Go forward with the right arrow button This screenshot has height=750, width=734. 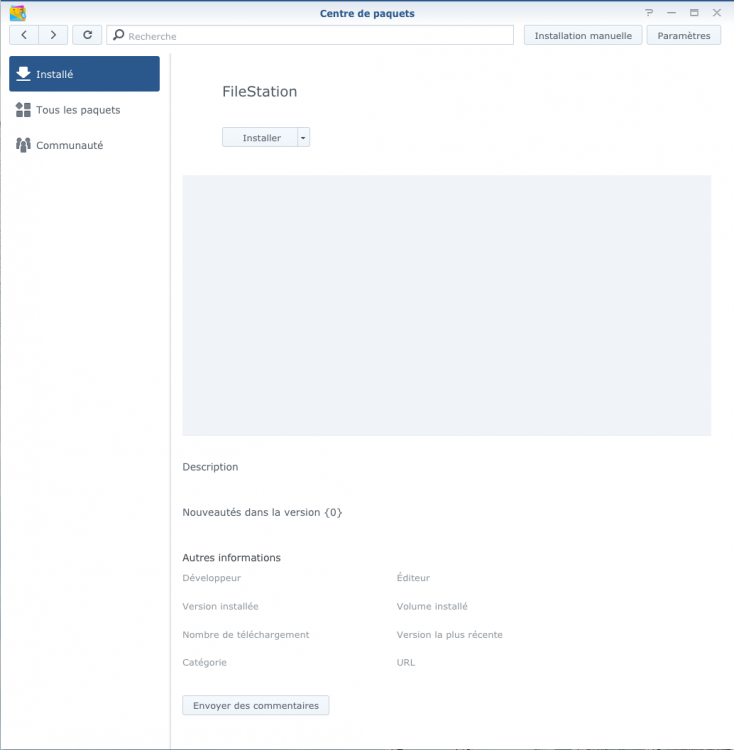coord(53,35)
